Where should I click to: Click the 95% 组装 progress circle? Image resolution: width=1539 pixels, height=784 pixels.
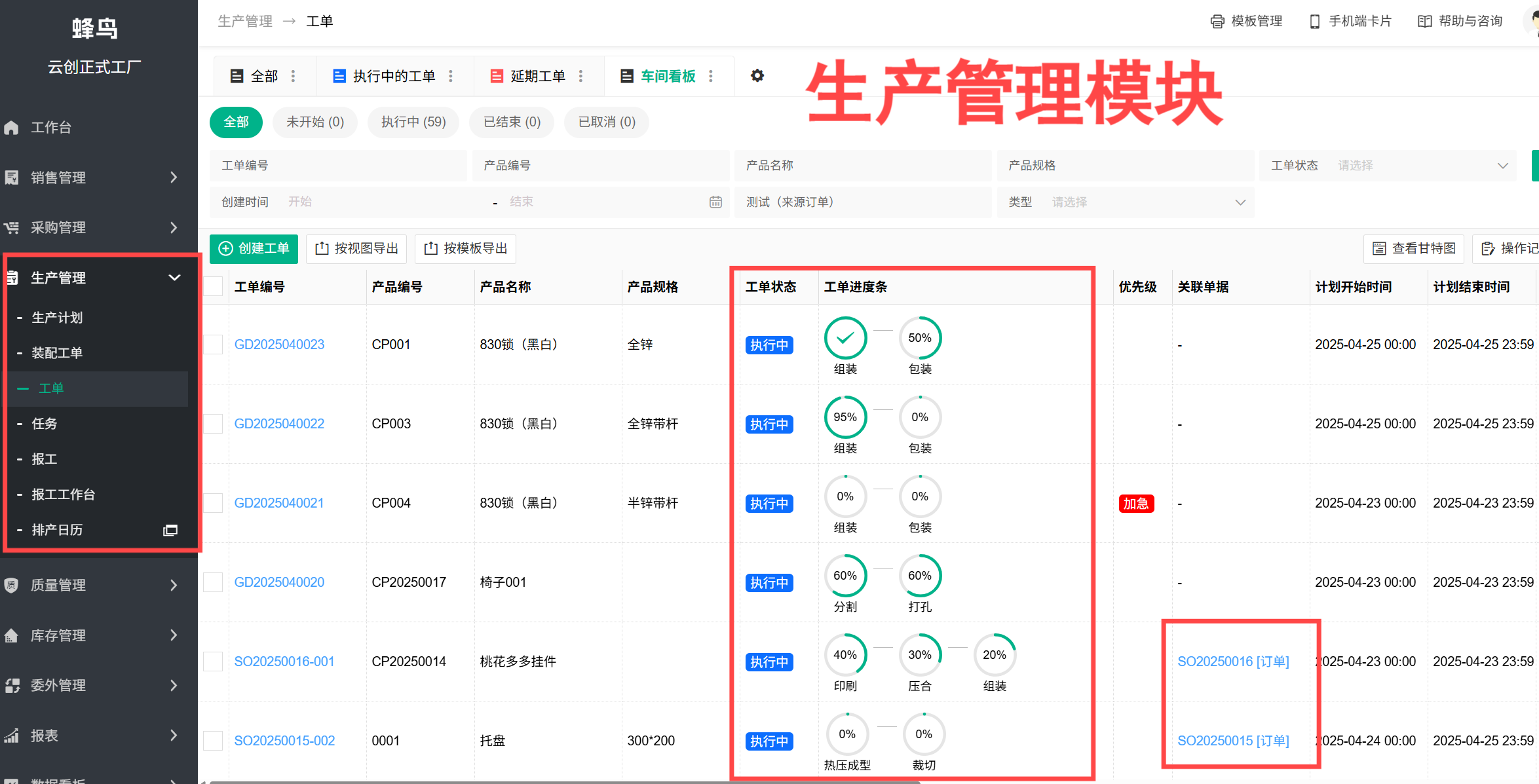click(x=845, y=417)
